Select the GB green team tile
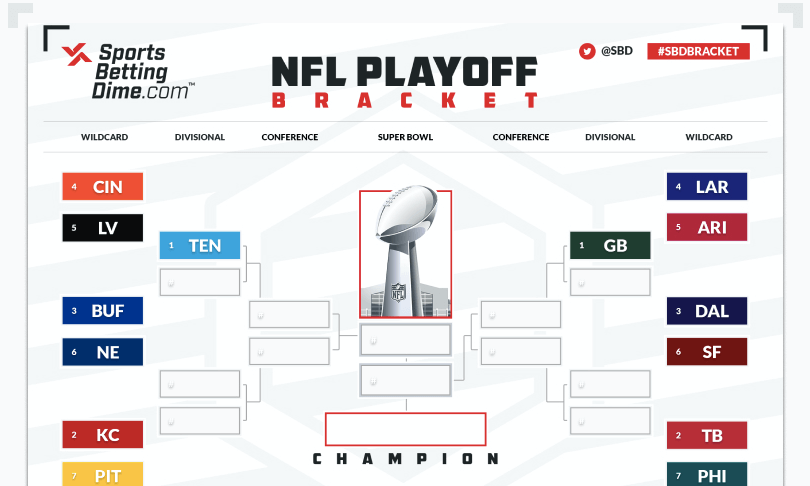810x486 pixels. pos(610,245)
